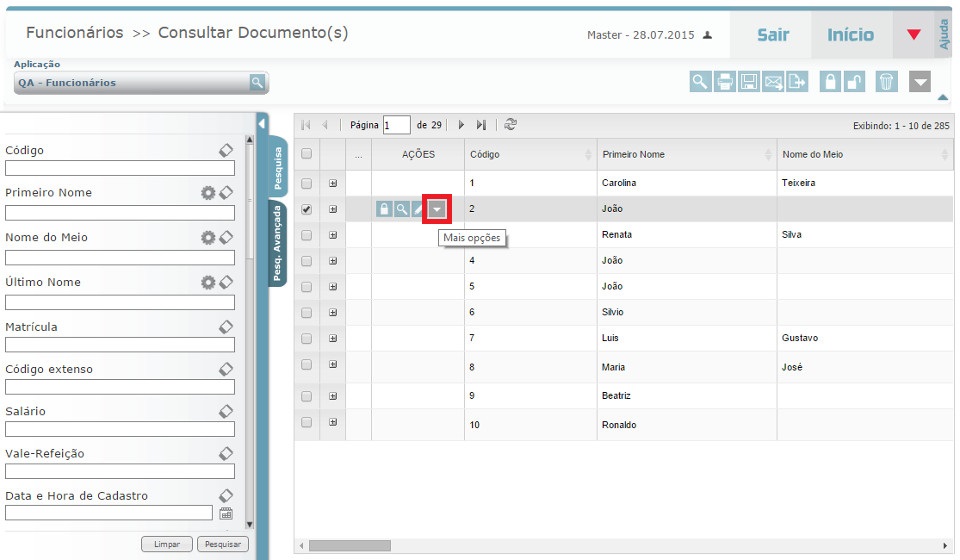The height and width of the screenshot is (560, 960).
Task: Clear the Código extenso filter with the eraser
Action: pyautogui.click(x=226, y=369)
